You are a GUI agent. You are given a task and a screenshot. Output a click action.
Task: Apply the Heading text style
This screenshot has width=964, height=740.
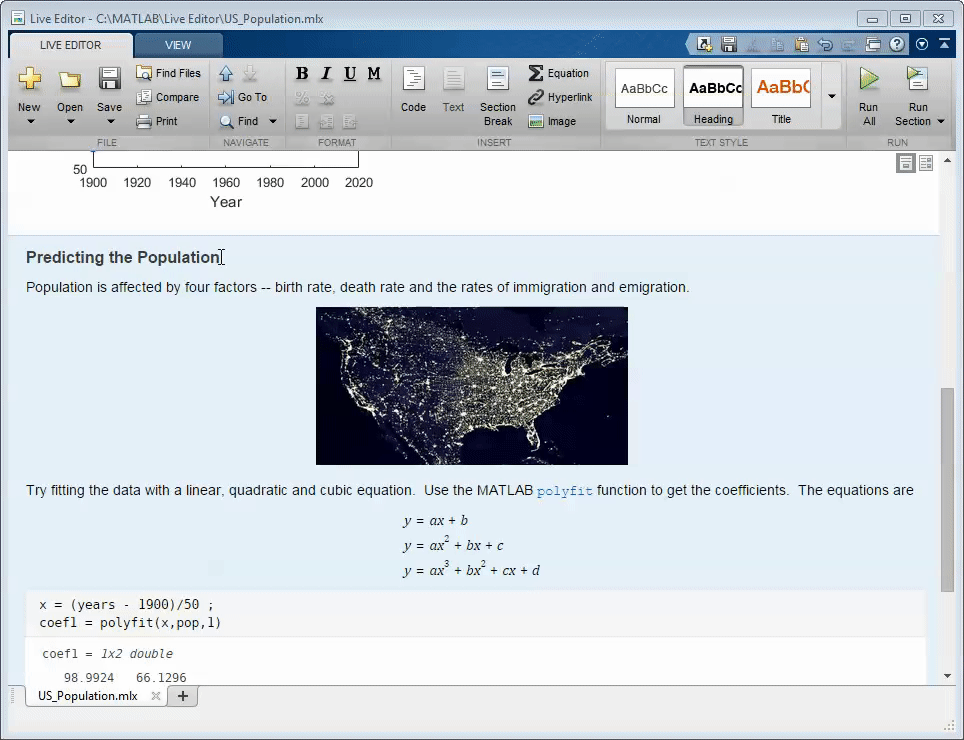point(713,96)
